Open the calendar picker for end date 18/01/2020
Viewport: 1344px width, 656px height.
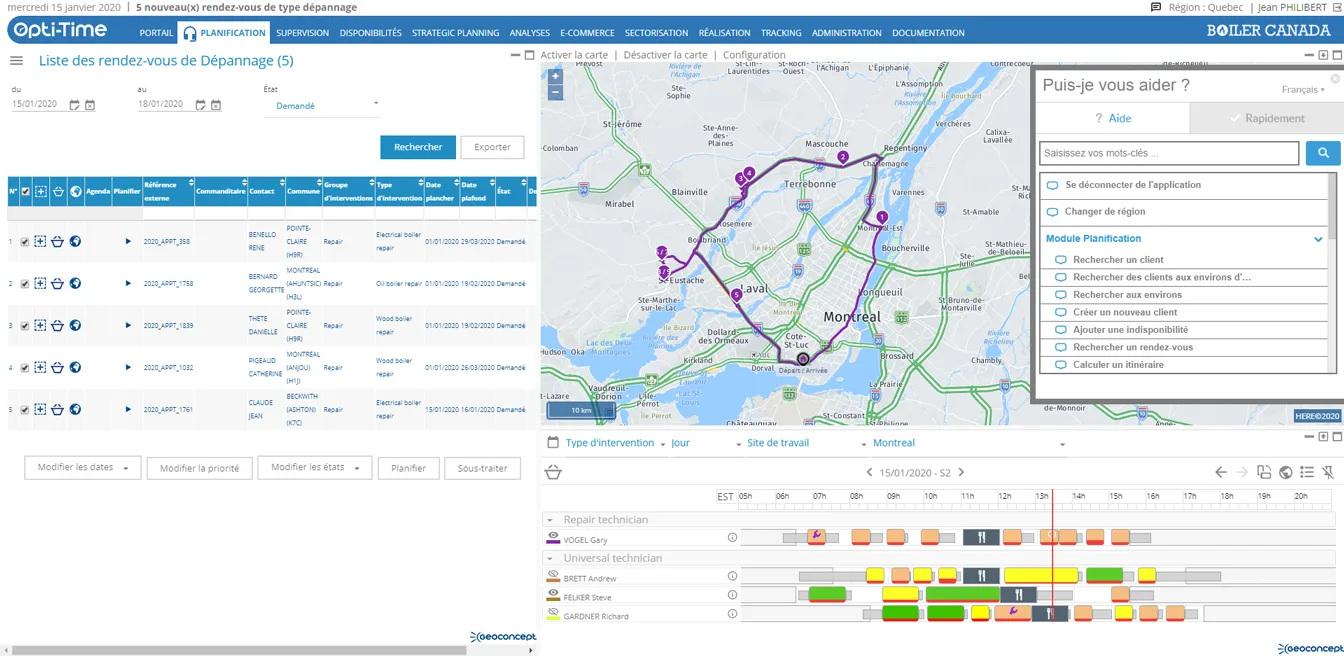click(x=200, y=105)
